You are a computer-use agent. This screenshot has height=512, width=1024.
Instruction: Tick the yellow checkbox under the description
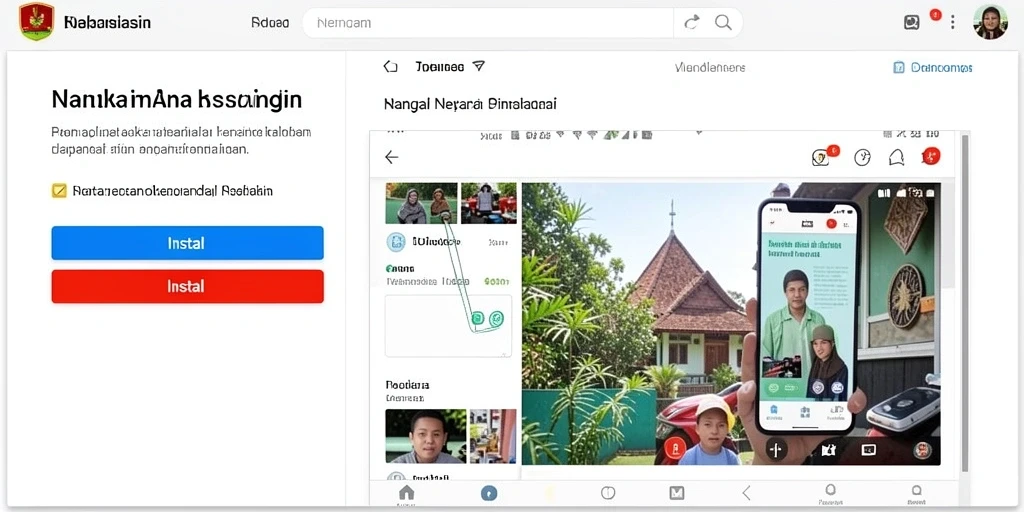click(59, 191)
